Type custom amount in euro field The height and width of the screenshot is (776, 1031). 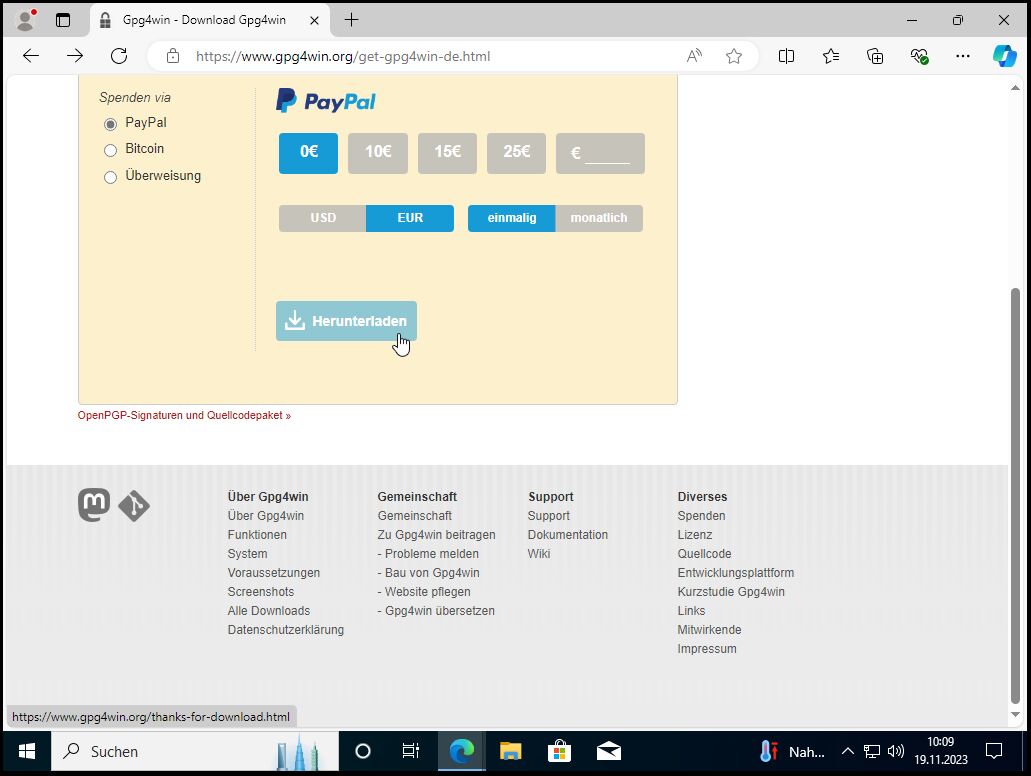[606, 154]
